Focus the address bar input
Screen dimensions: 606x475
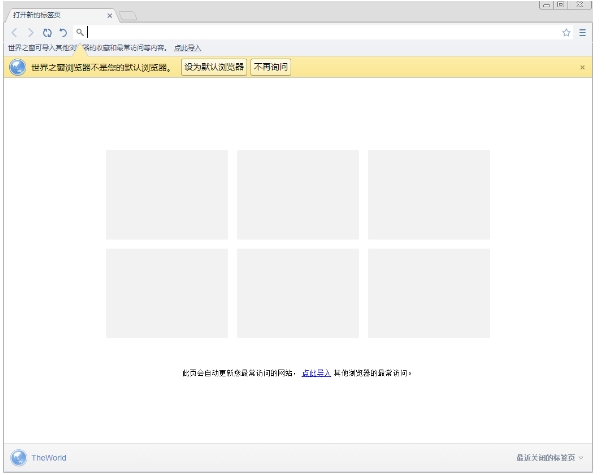(323, 32)
